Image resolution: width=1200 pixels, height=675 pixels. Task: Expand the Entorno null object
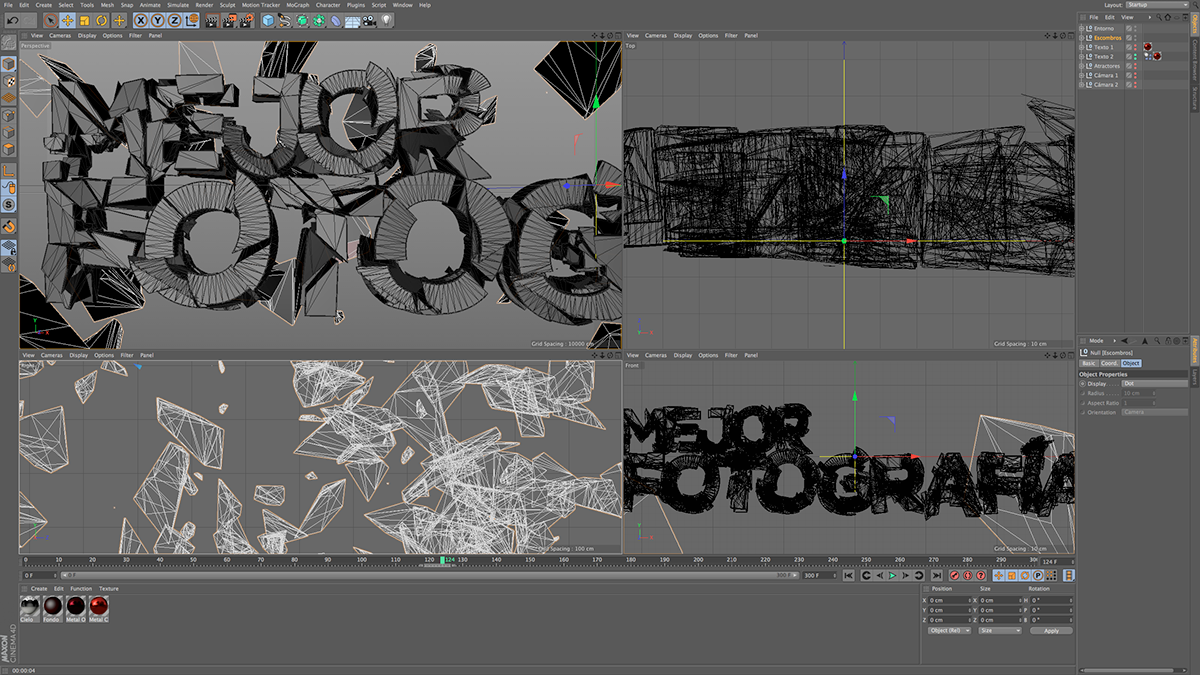point(1082,28)
